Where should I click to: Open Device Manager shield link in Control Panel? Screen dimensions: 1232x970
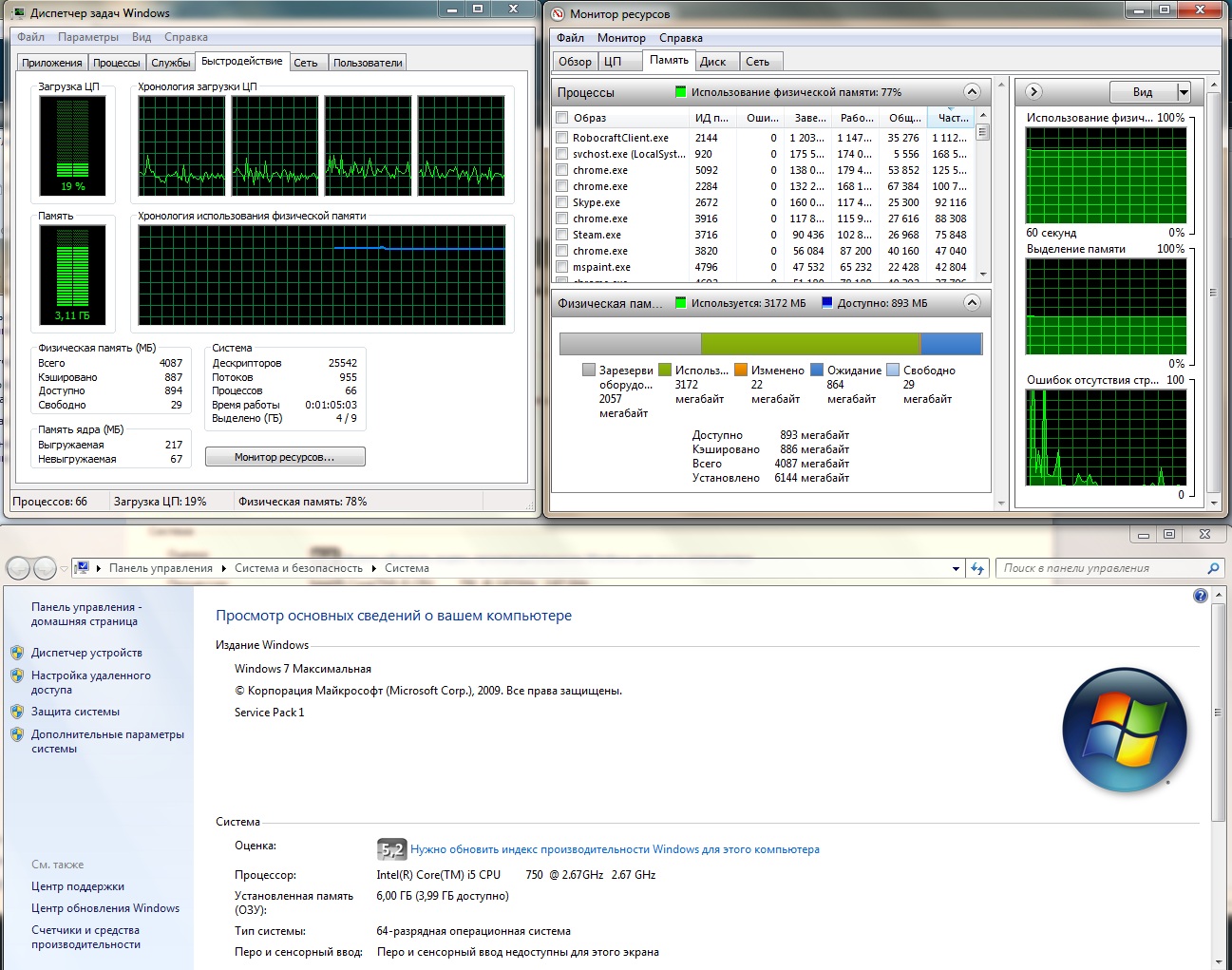(x=86, y=653)
